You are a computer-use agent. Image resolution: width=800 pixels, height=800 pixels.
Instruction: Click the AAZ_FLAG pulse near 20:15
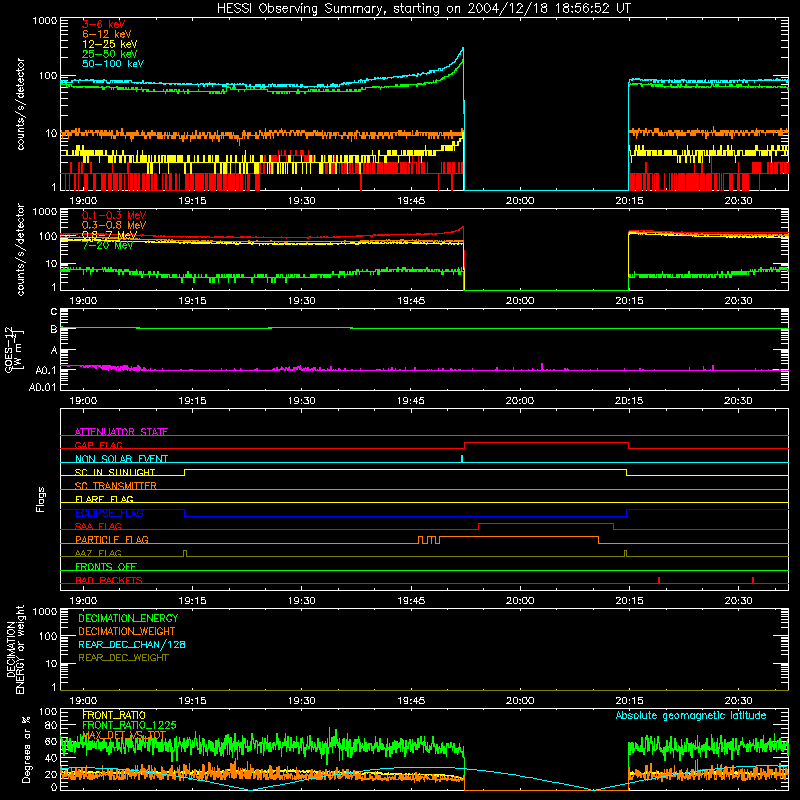coord(626,553)
